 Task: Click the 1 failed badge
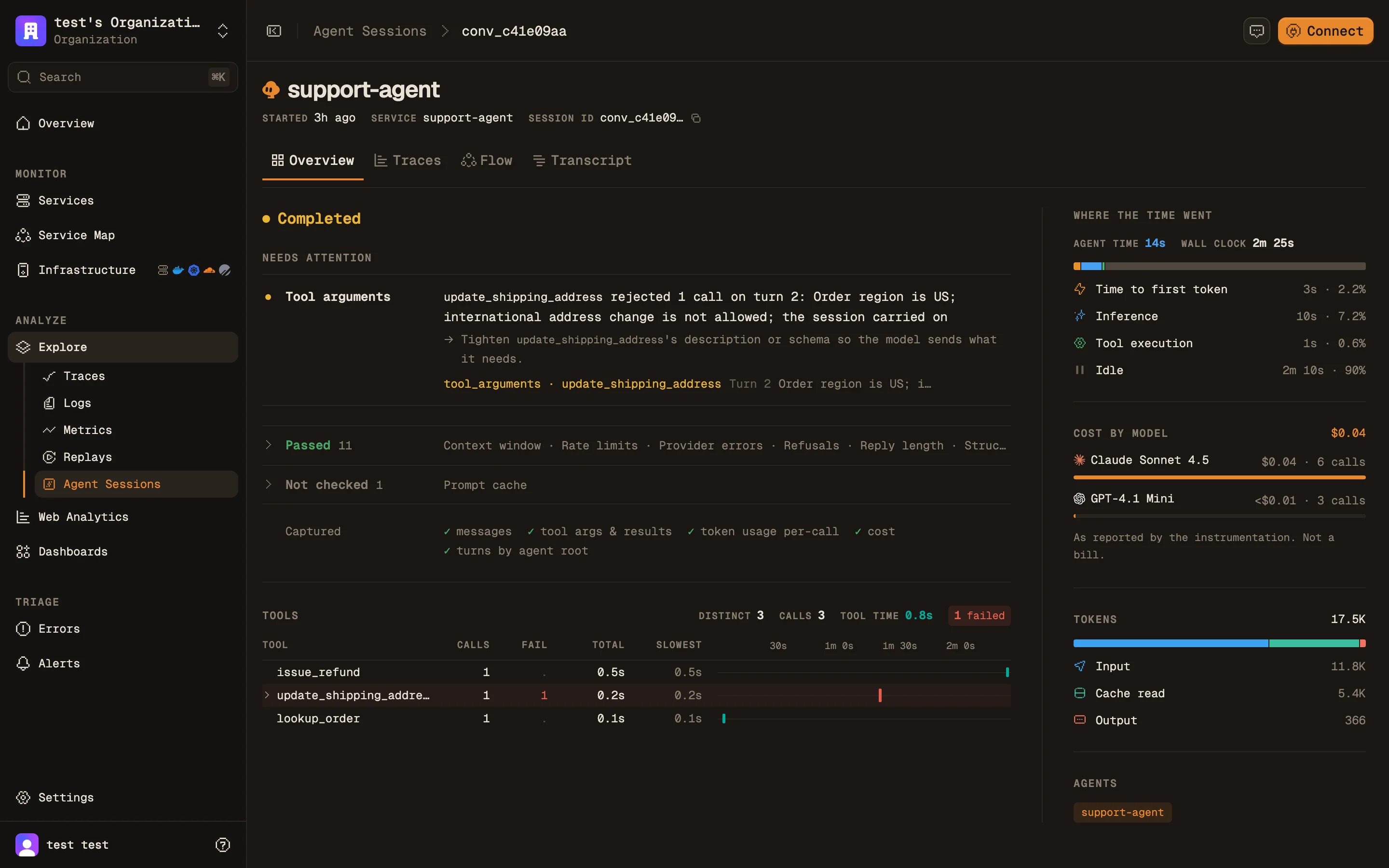(x=979, y=615)
